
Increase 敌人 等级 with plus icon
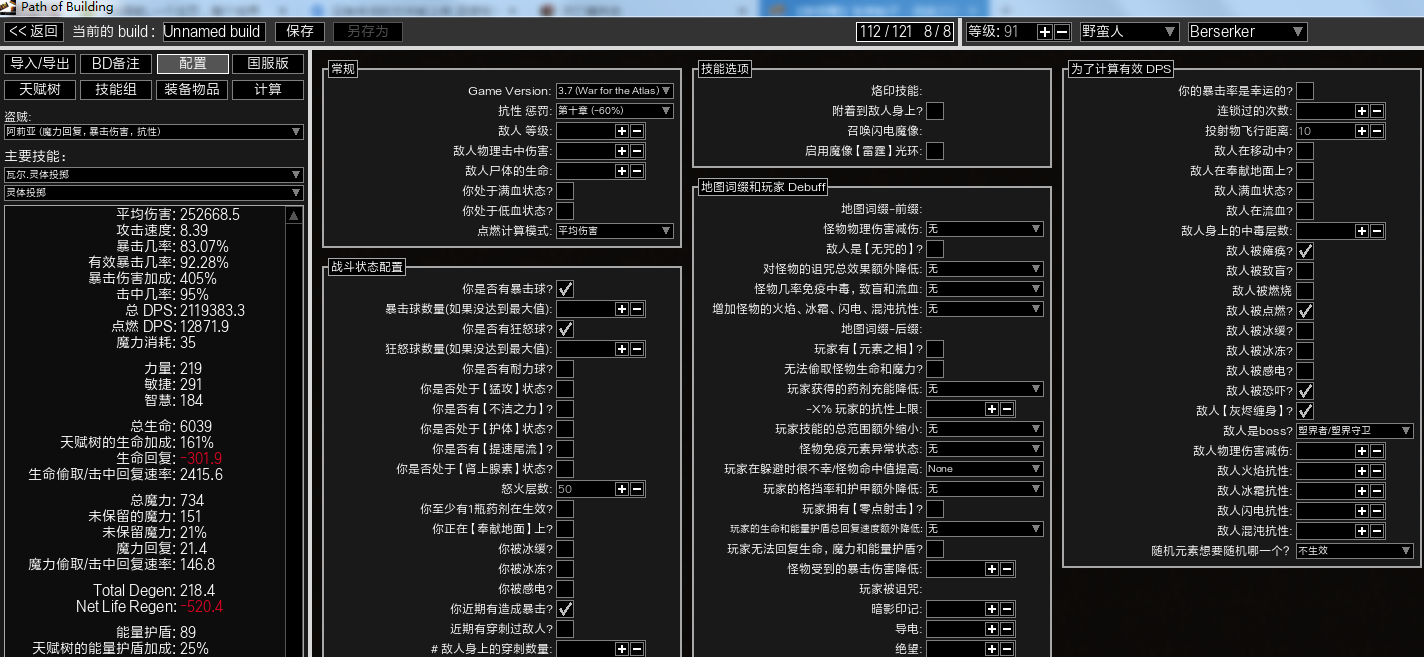point(621,131)
